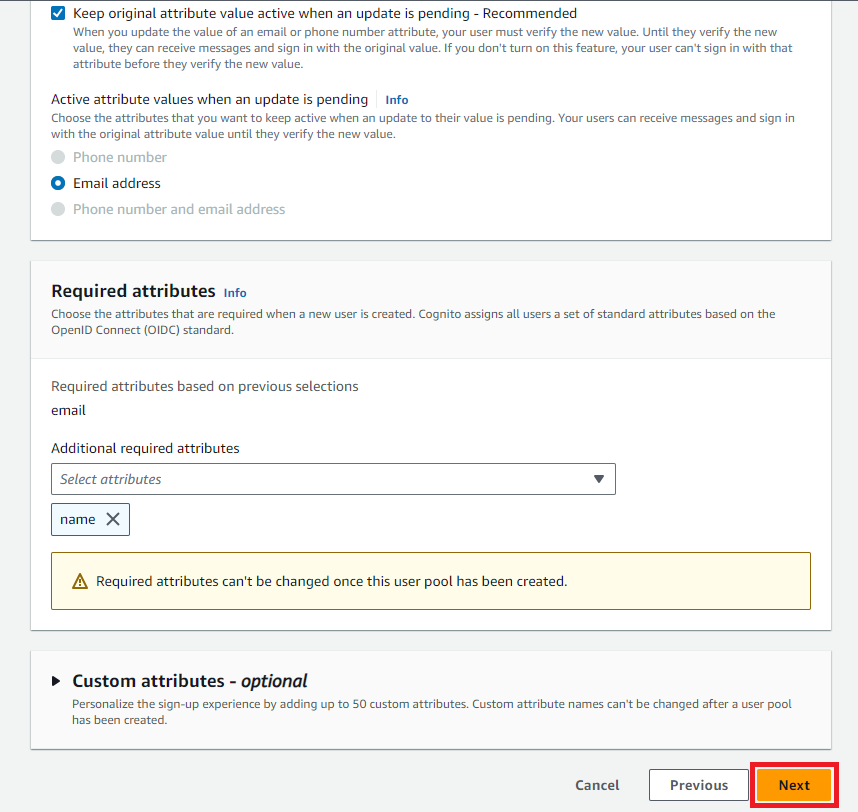Open Info link next to Required attributes heading
This screenshot has height=812, width=858.
click(235, 293)
